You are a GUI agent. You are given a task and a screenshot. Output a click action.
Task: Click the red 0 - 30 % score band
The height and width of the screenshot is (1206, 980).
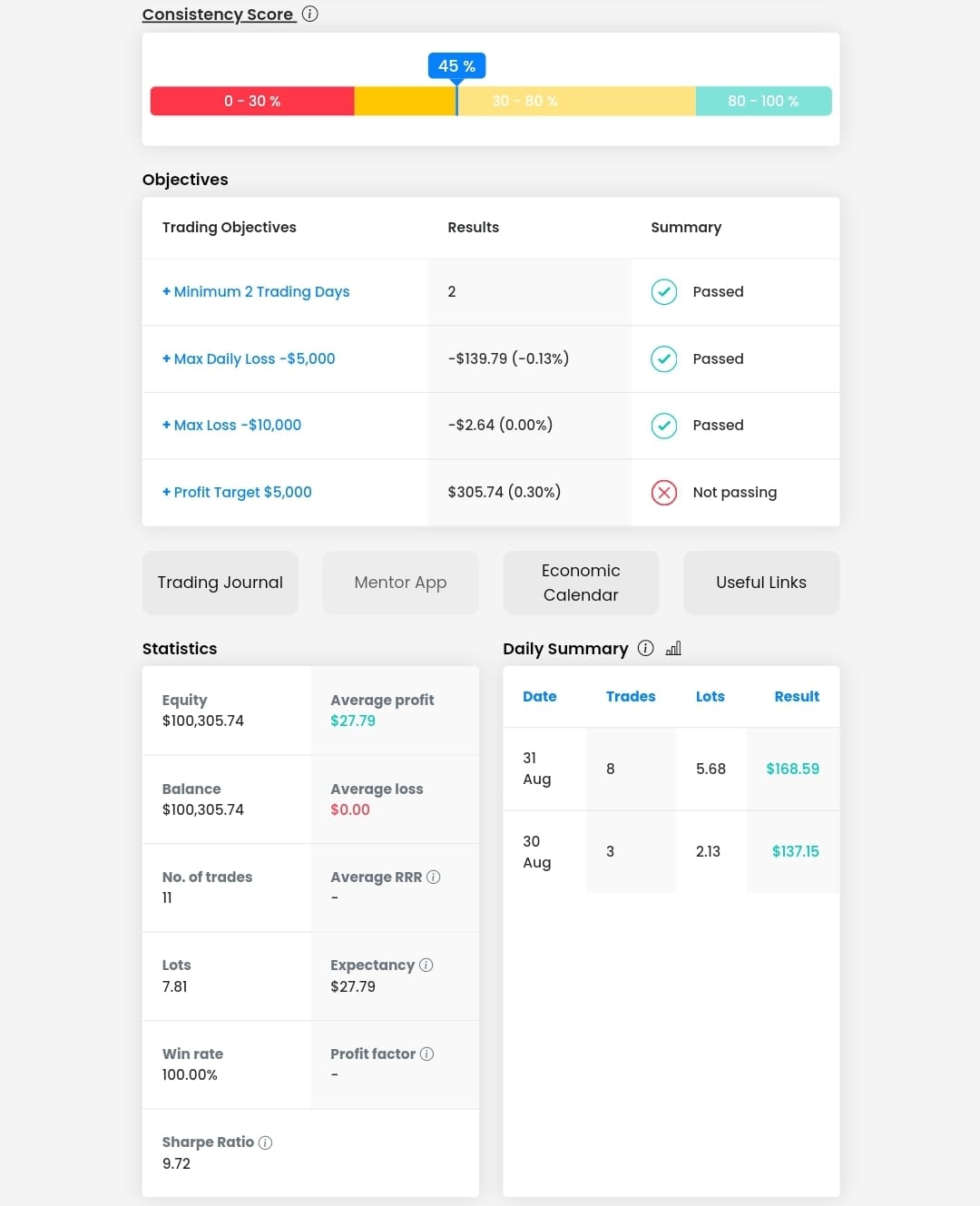tap(252, 101)
